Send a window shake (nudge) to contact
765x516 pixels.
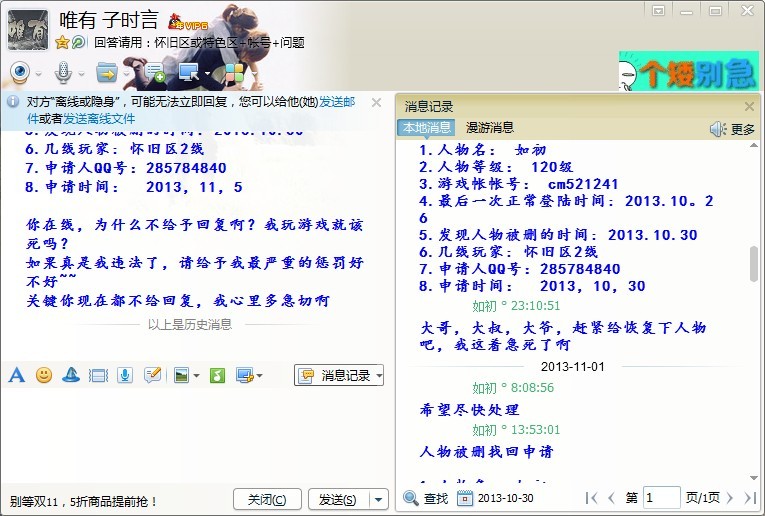[98, 375]
